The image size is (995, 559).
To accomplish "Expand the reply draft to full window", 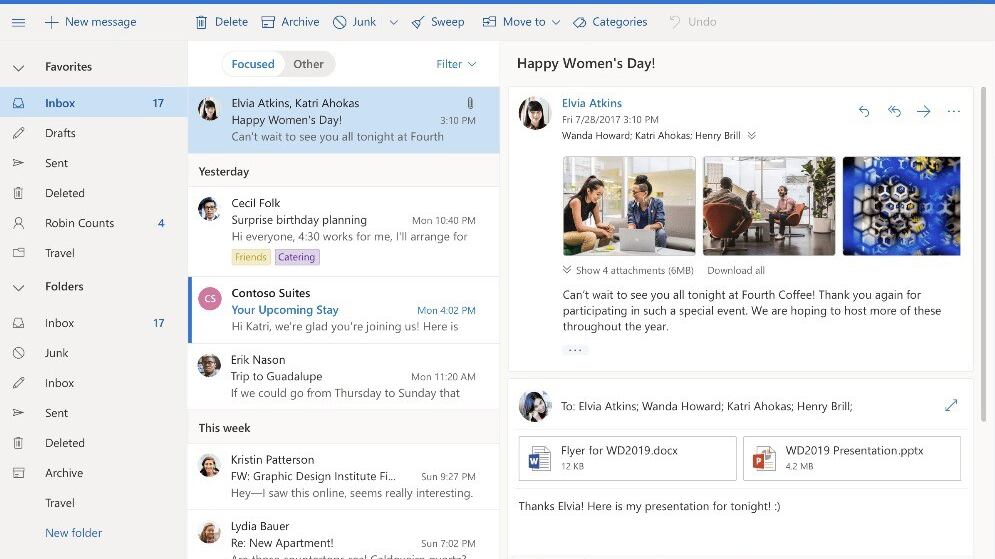I will (950, 405).
